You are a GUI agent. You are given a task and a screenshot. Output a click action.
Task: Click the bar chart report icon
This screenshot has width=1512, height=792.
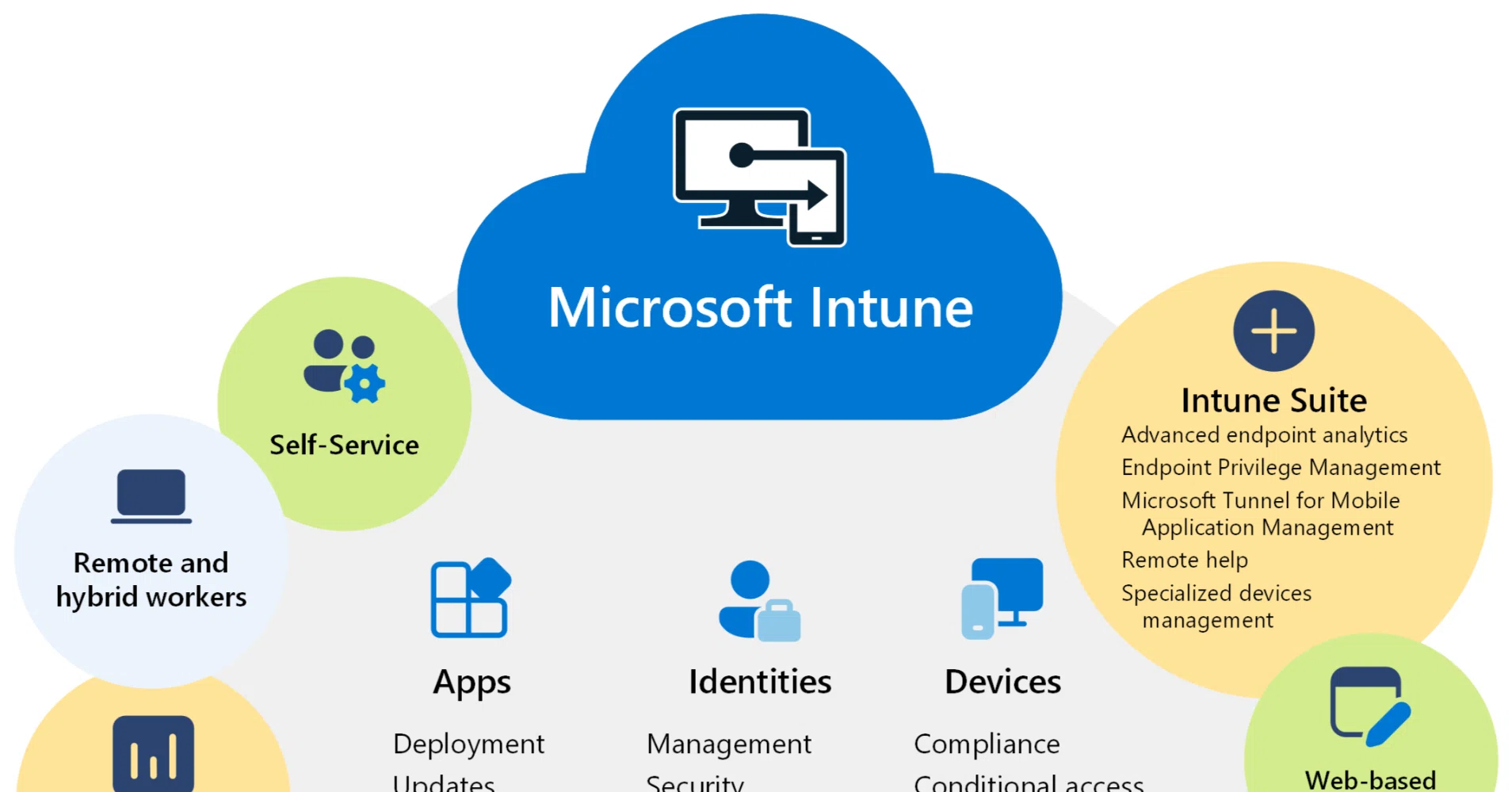click(153, 753)
